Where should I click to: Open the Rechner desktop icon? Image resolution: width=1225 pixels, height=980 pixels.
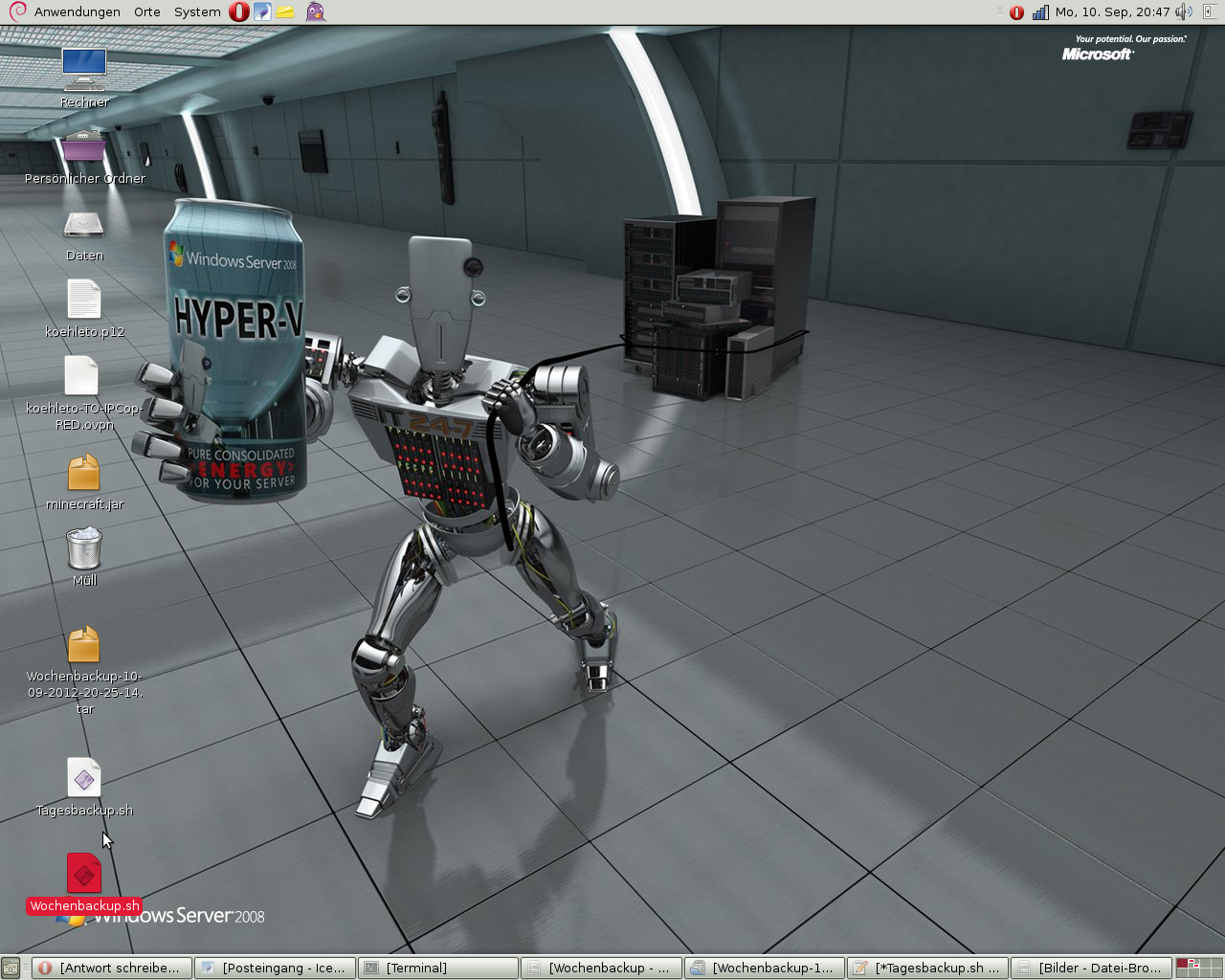[x=84, y=69]
